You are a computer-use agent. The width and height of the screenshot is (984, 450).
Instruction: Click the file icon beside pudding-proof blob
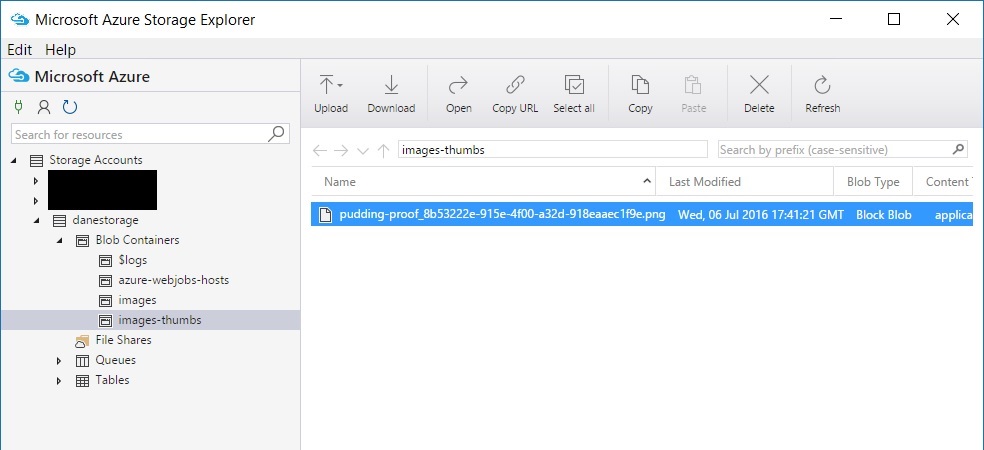coord(325,215)
